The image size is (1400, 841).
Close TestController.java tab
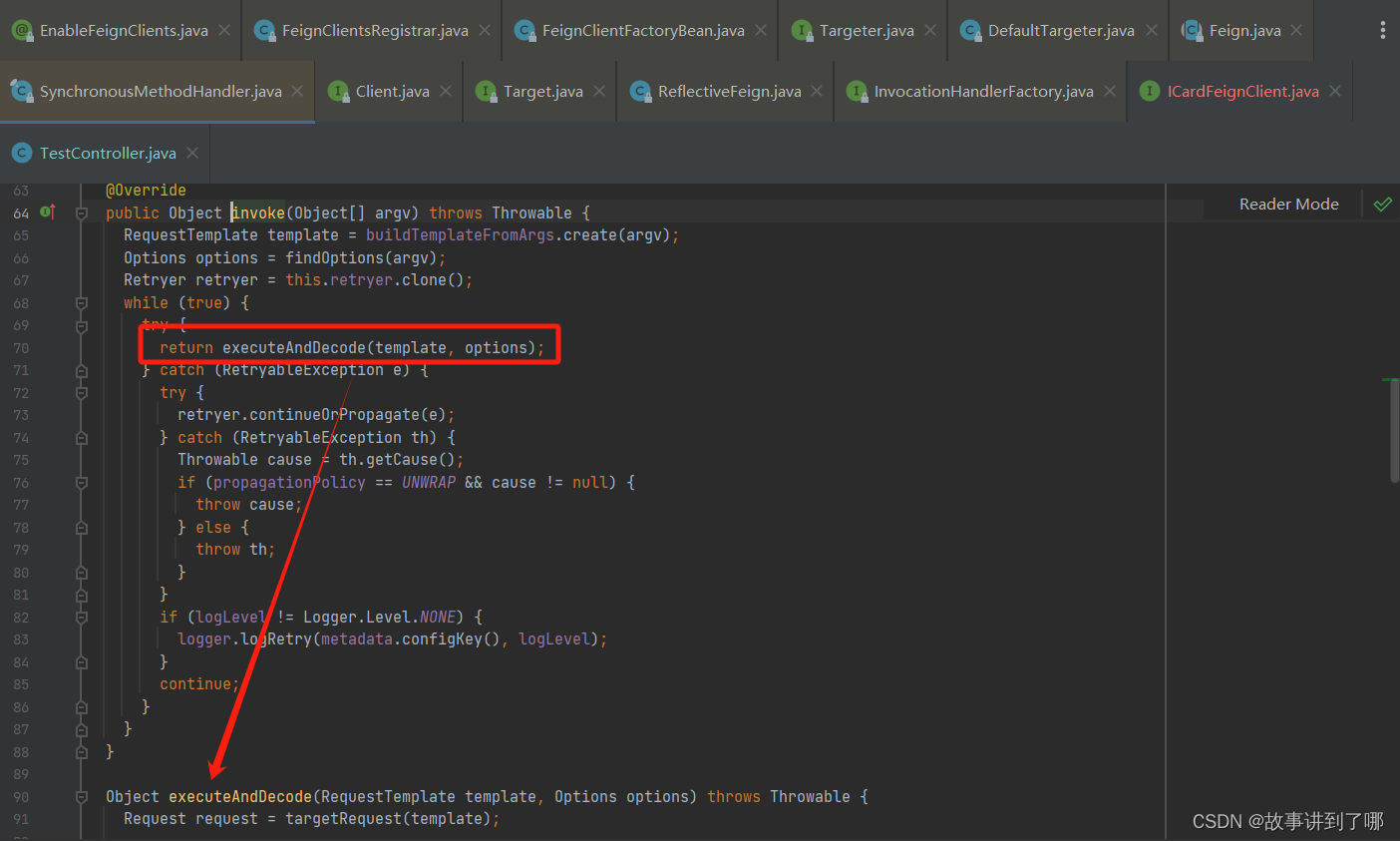click(192, 153)
